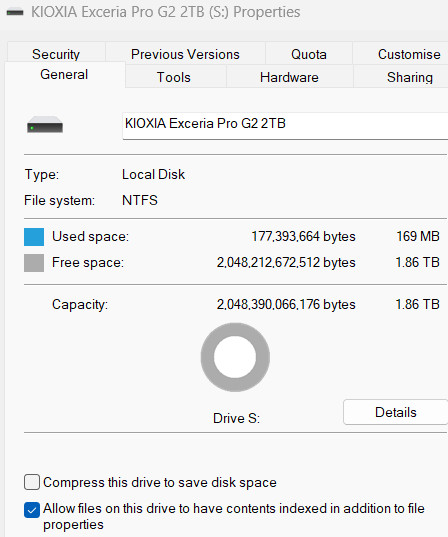The image size is (448, 537).
Task: Click the blue Used space swatch
Action: (34, 237)
